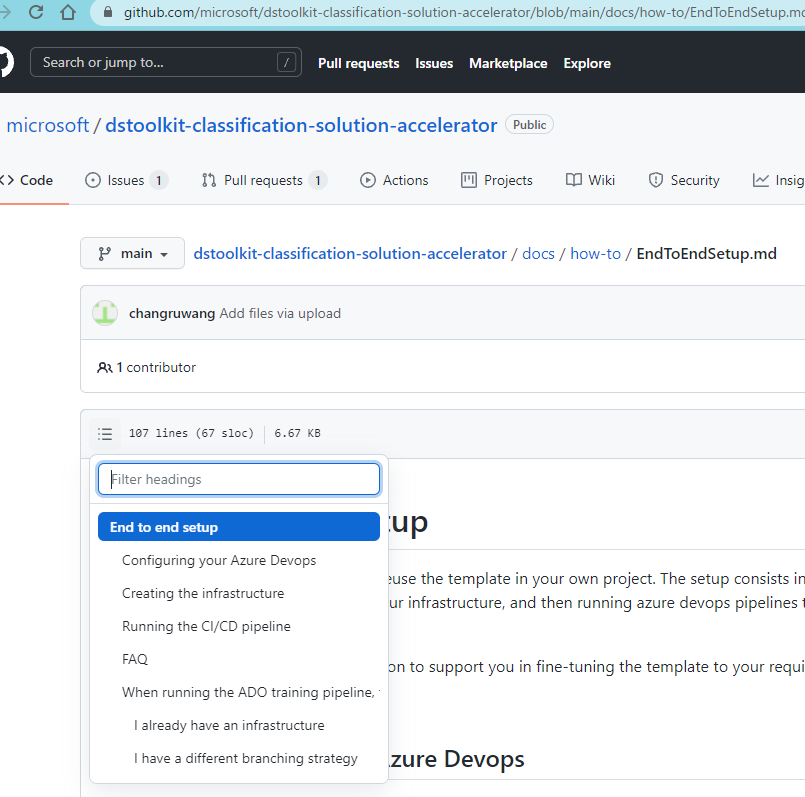Viewport: 805px width, 797px height.
Task: Click the '6.67 KB' file size text
Action: [x=297, y=433]
